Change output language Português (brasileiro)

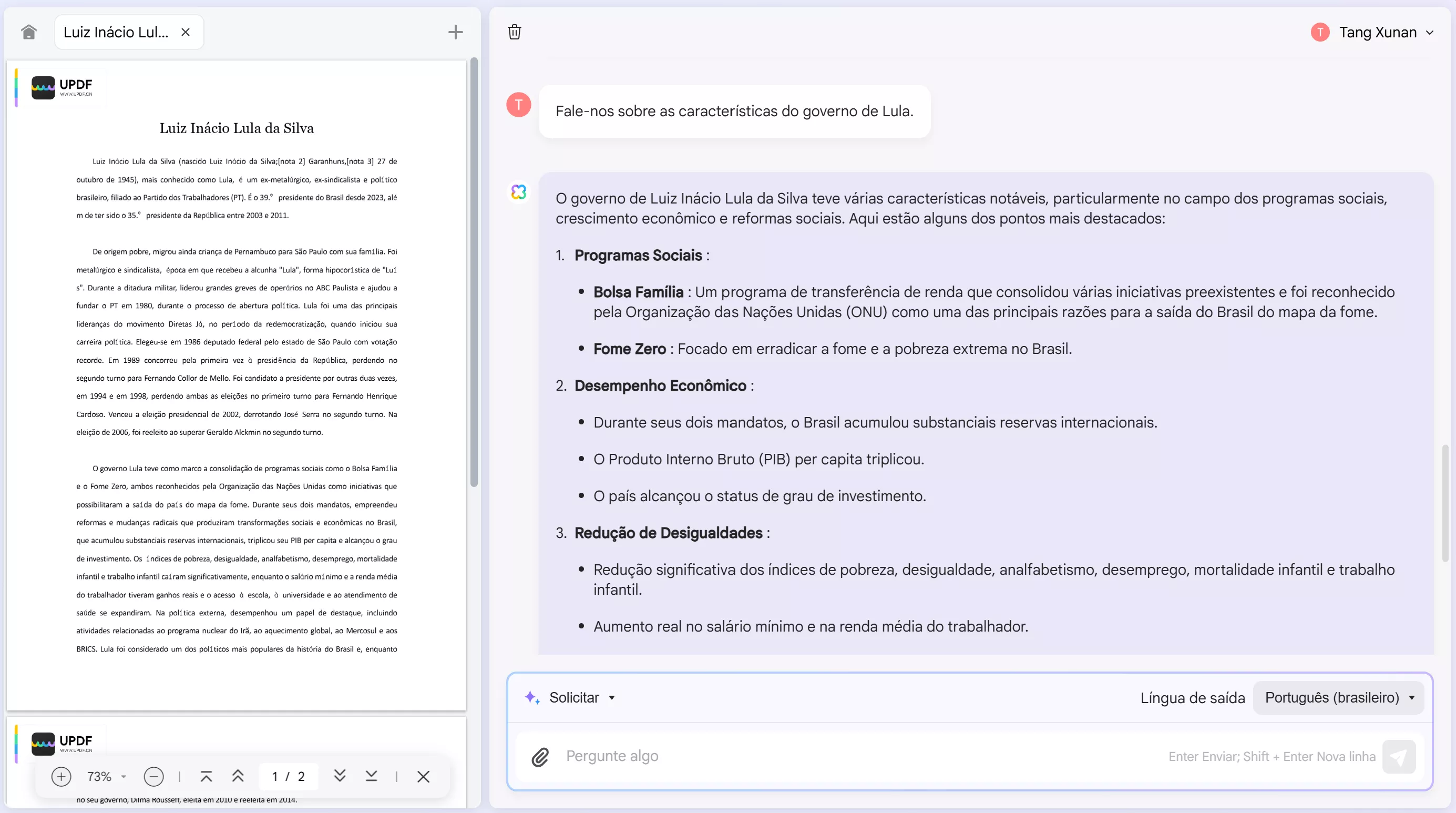(1338, 697)
